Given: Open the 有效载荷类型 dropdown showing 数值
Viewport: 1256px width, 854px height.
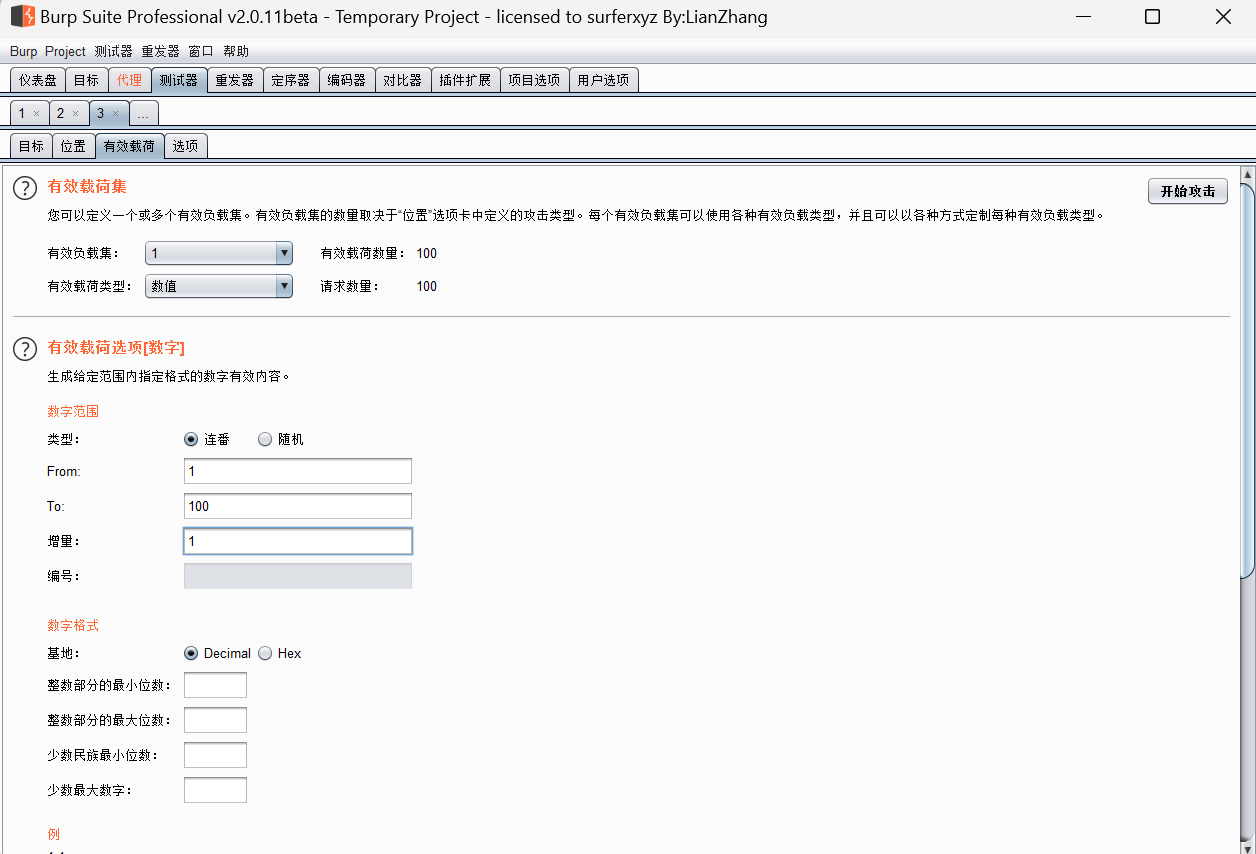Looking at the screenshot, I should (x=219, y=286).
